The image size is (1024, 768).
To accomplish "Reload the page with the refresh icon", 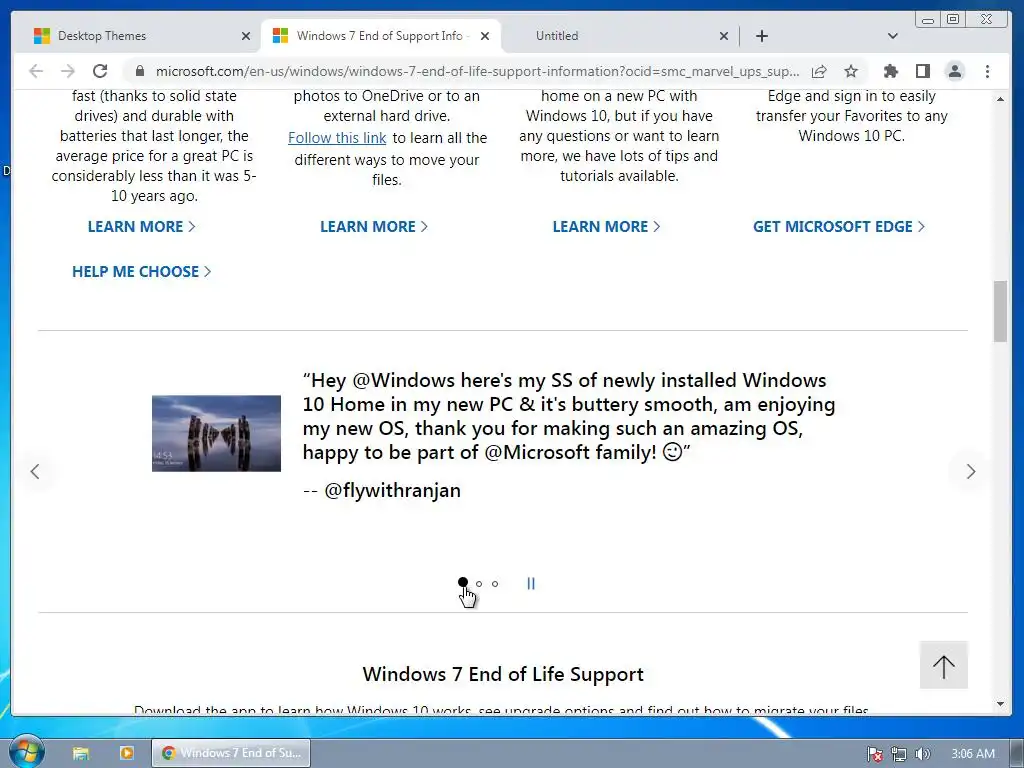I will [100, 71].
